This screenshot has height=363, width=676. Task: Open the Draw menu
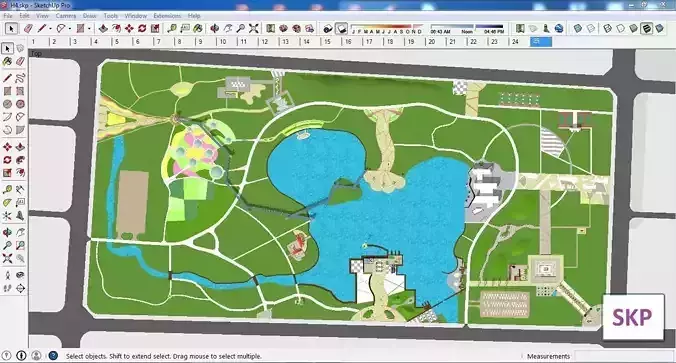pos(90,16)
